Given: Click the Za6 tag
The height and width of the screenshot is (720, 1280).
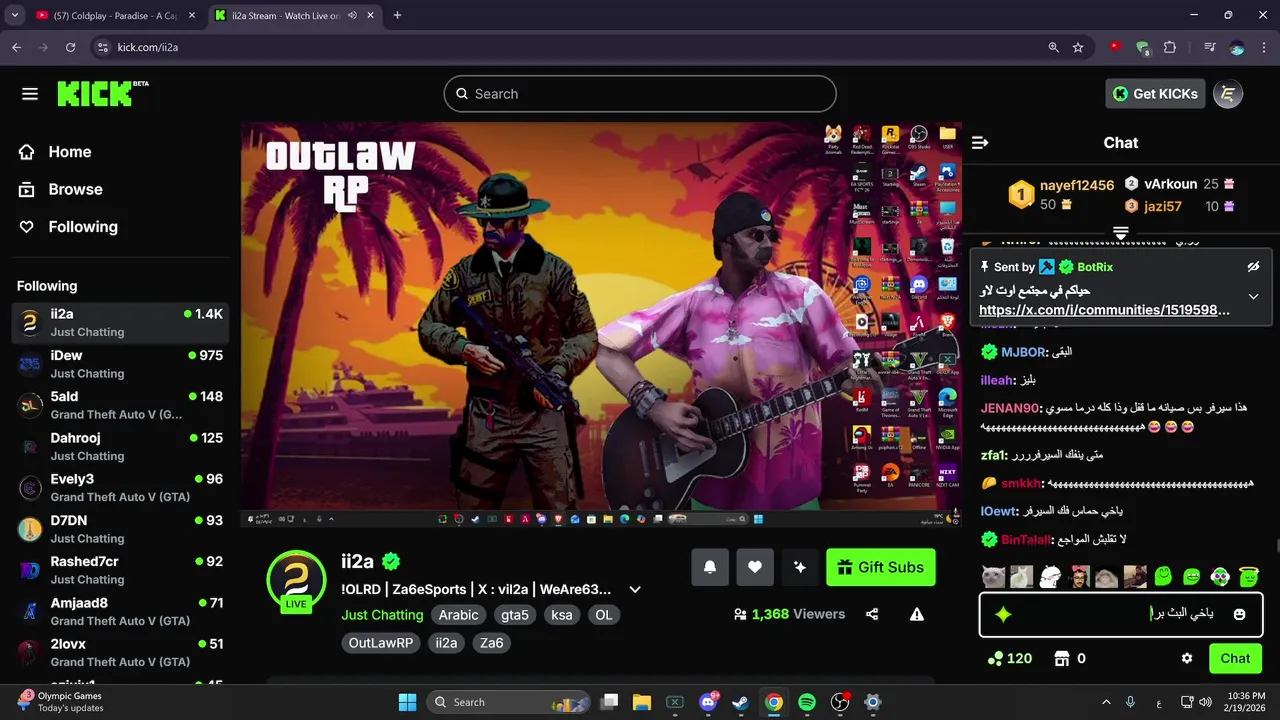Looking at the screenshot, I should (492, 643).
